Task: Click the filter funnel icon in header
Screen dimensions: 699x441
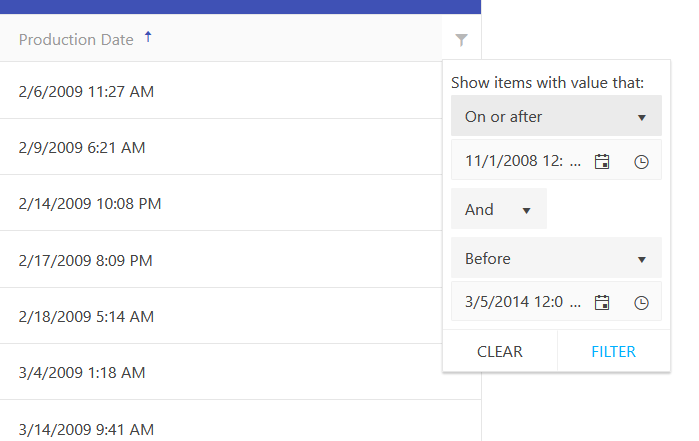Action: [461, 40]
